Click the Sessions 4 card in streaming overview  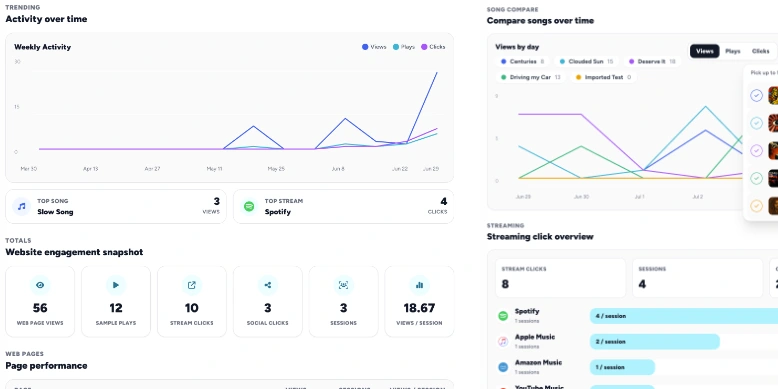pyautogui.click(x=697, y=278)
